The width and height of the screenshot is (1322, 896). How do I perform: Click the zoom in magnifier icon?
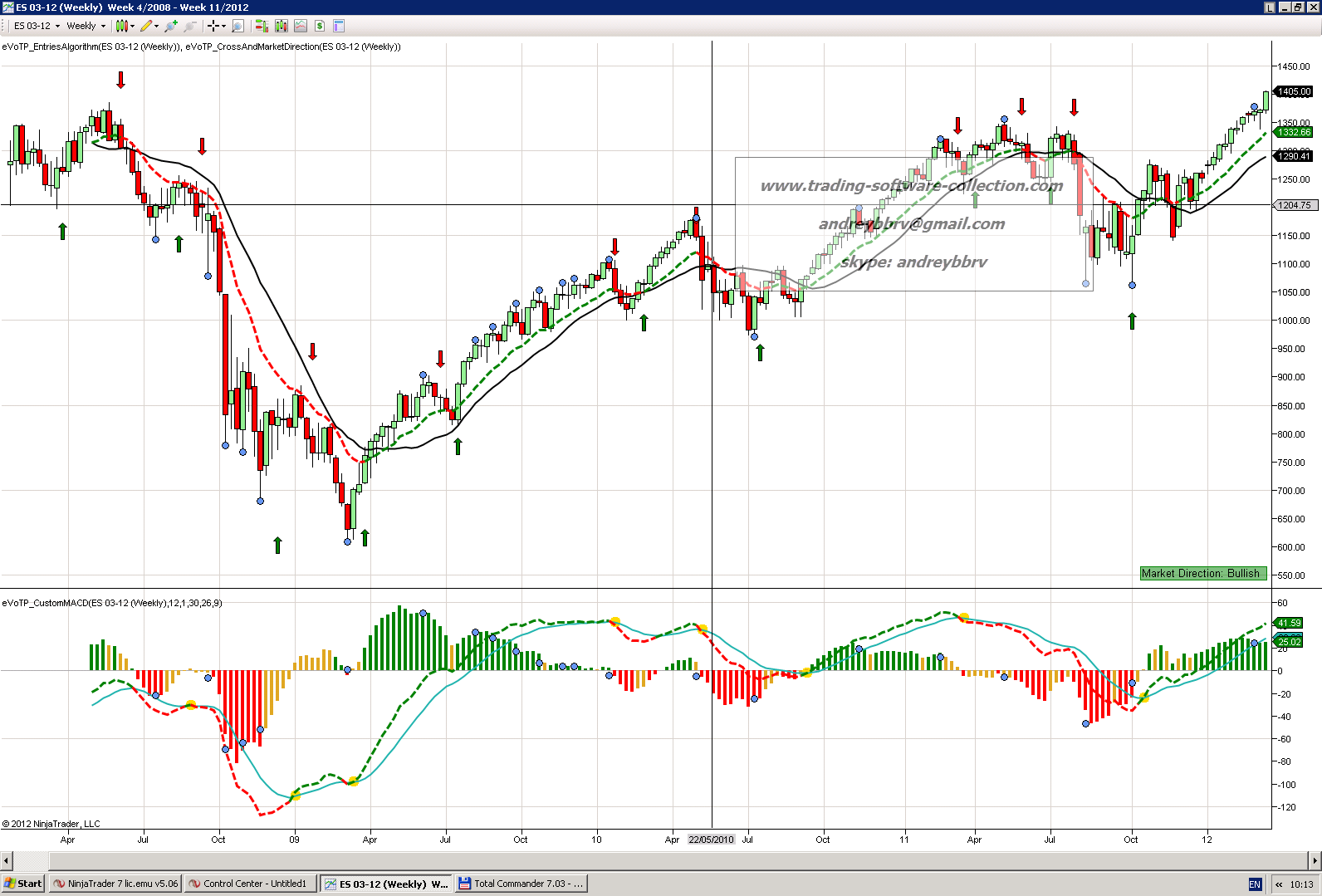click(x=171, y=26)
